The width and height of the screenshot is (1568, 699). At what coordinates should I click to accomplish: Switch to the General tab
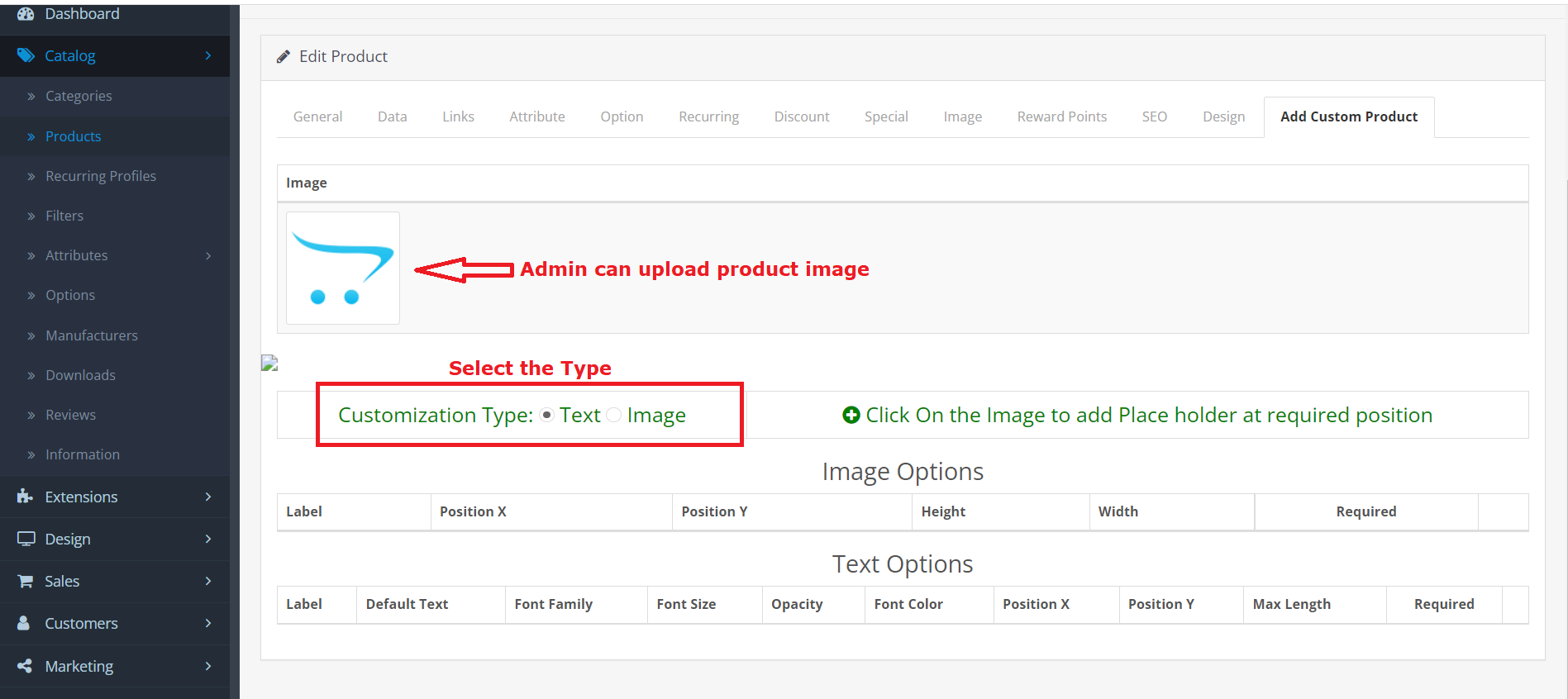(x=317, y=116)
